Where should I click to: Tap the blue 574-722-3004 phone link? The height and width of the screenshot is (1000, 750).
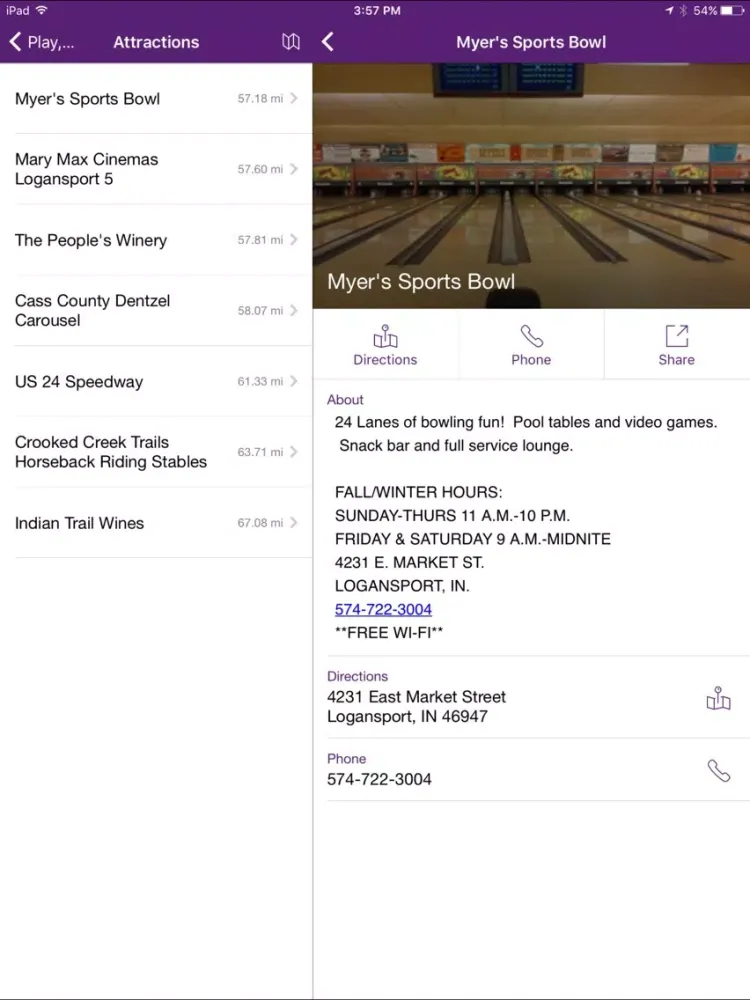pos(383,609)
